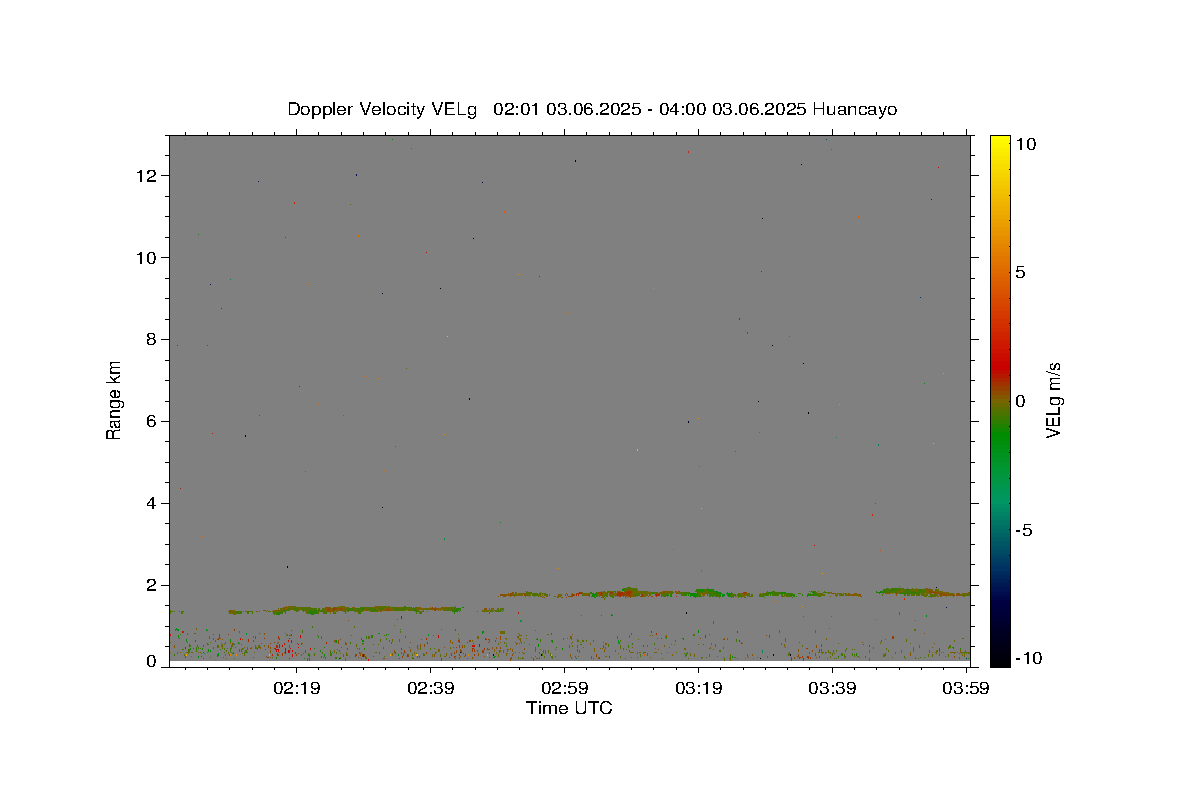This screenshot has height=800, width=1200.
Task: Click the colorbar value -5 label
Action: 1024,530
